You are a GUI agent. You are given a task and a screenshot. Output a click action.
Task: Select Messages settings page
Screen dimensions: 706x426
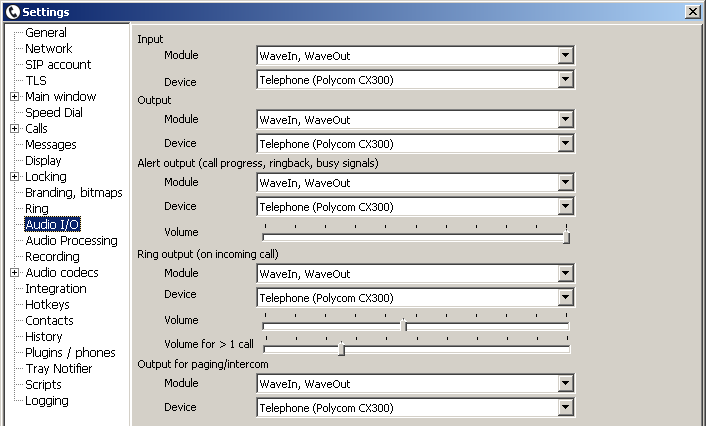pyautogui.click(x=51, y=145)
